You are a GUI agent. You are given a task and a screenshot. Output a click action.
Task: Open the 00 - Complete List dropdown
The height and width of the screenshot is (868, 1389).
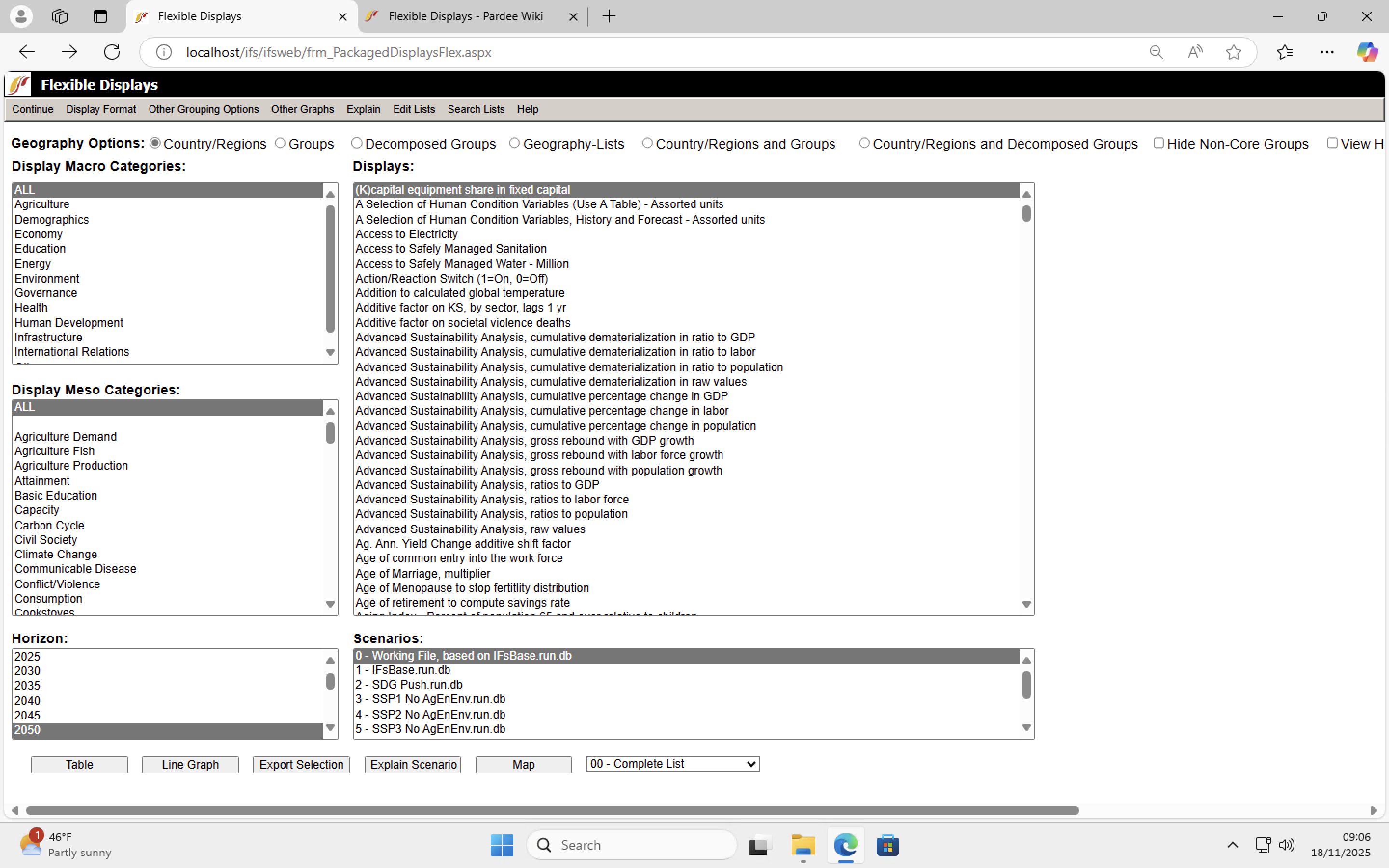point(673,763)
